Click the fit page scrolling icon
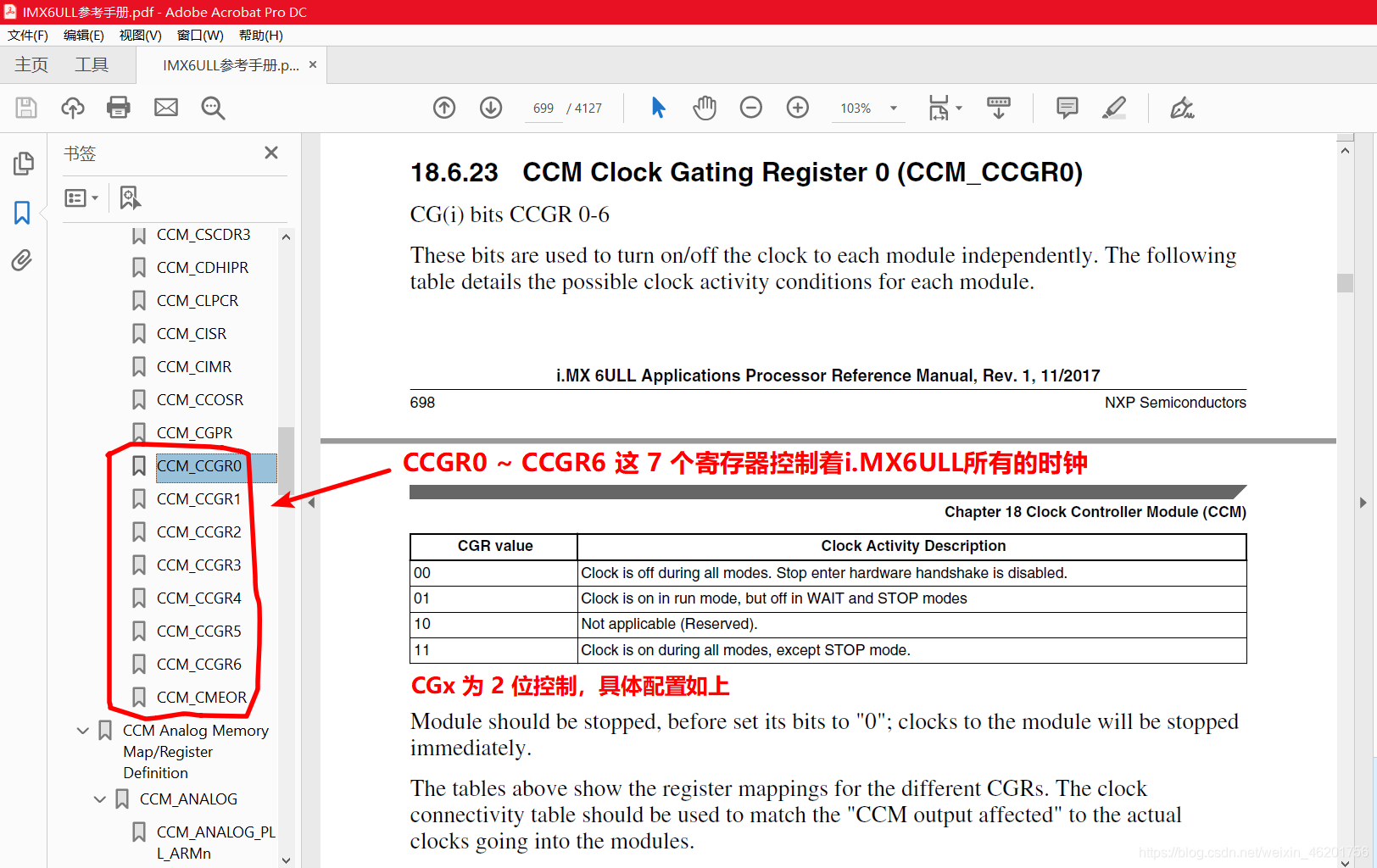 click(939, 108)
